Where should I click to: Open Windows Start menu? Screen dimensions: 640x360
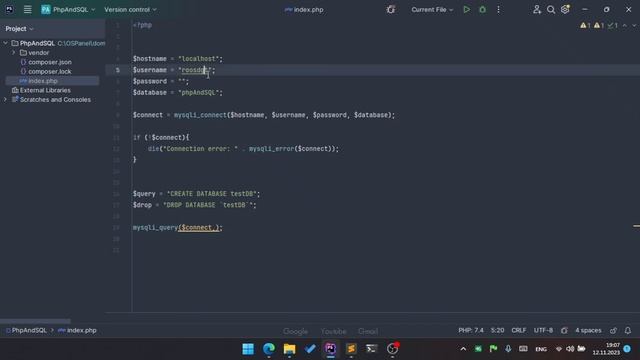(x=248, y=349)
